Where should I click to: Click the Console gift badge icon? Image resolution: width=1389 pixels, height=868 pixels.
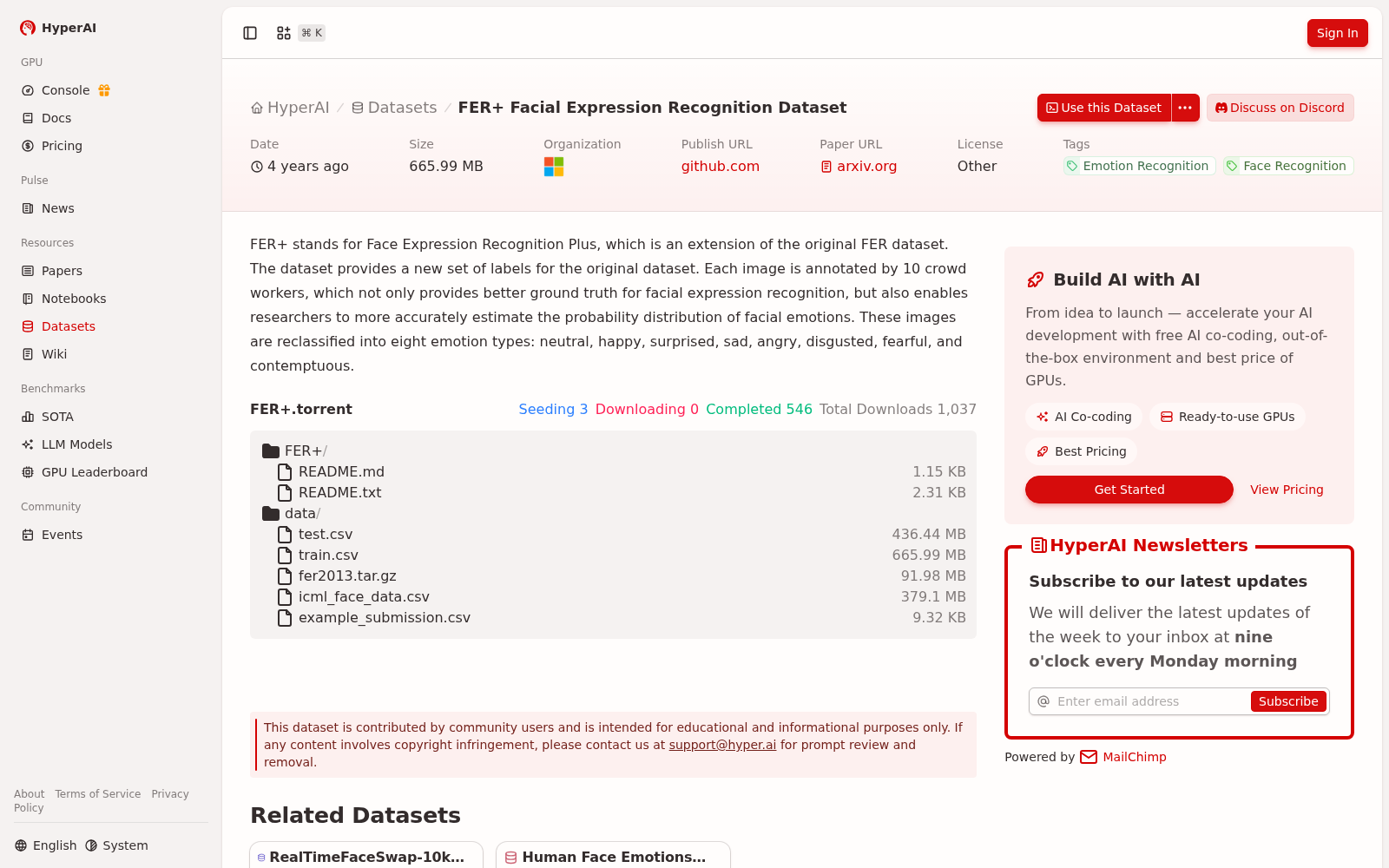(x=104, y=90)
